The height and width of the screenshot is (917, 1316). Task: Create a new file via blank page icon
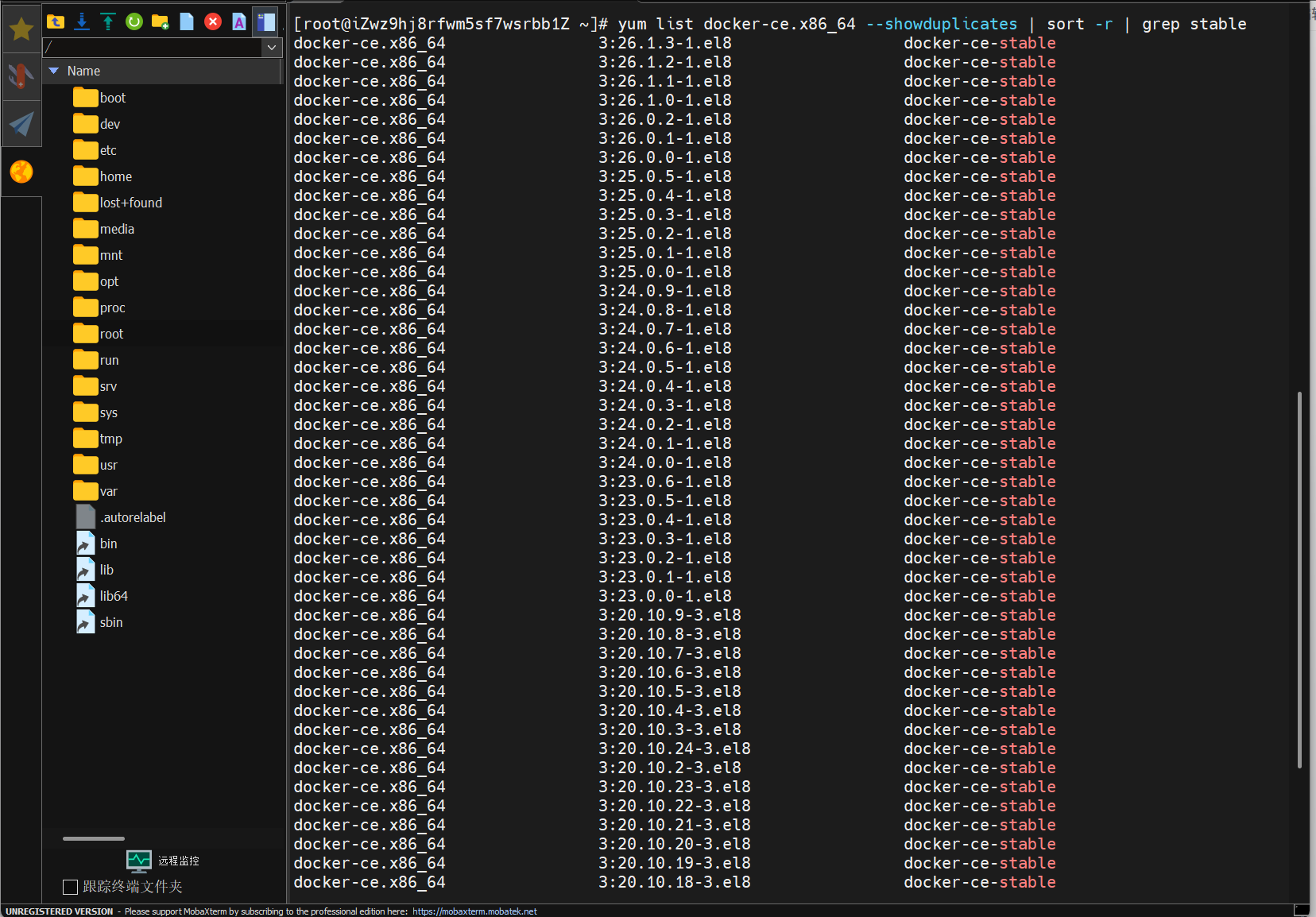point(187,21)
